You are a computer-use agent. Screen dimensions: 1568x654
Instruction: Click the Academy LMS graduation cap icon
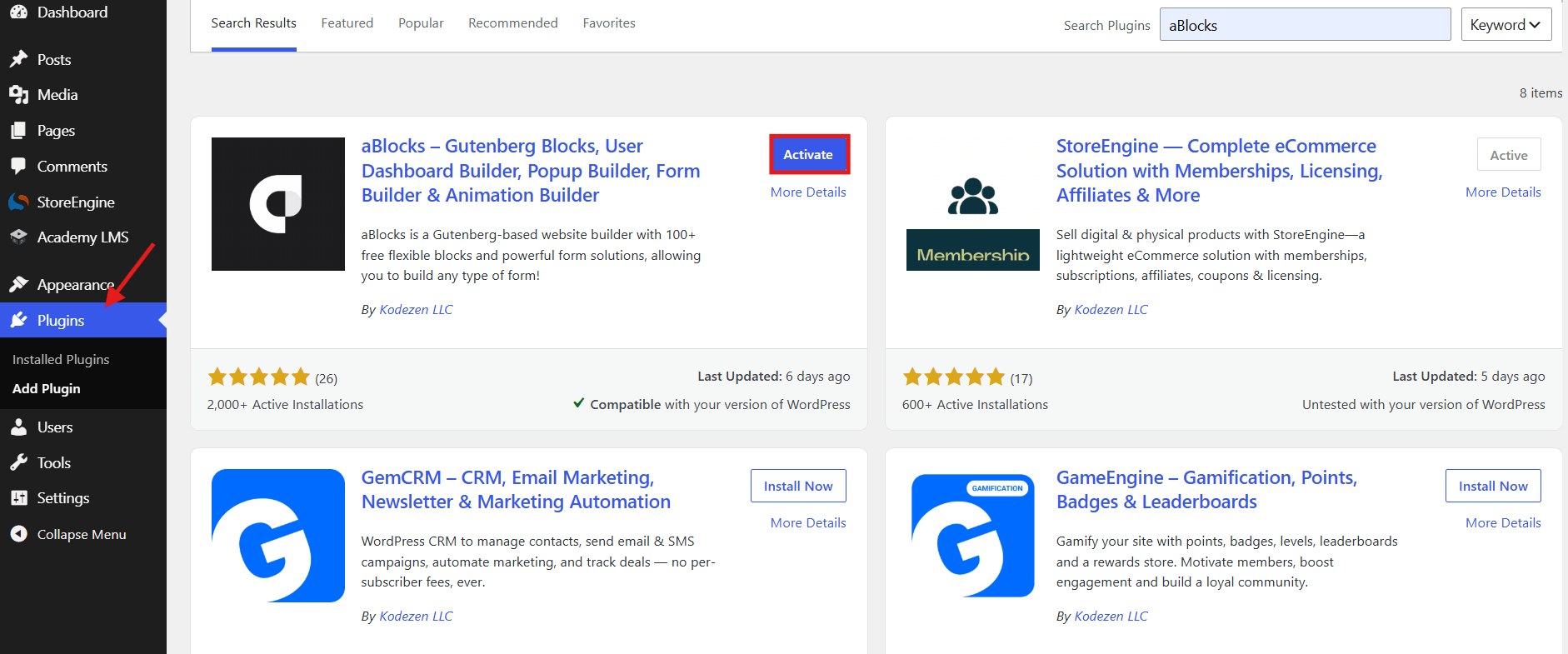(x=18, y=237)
